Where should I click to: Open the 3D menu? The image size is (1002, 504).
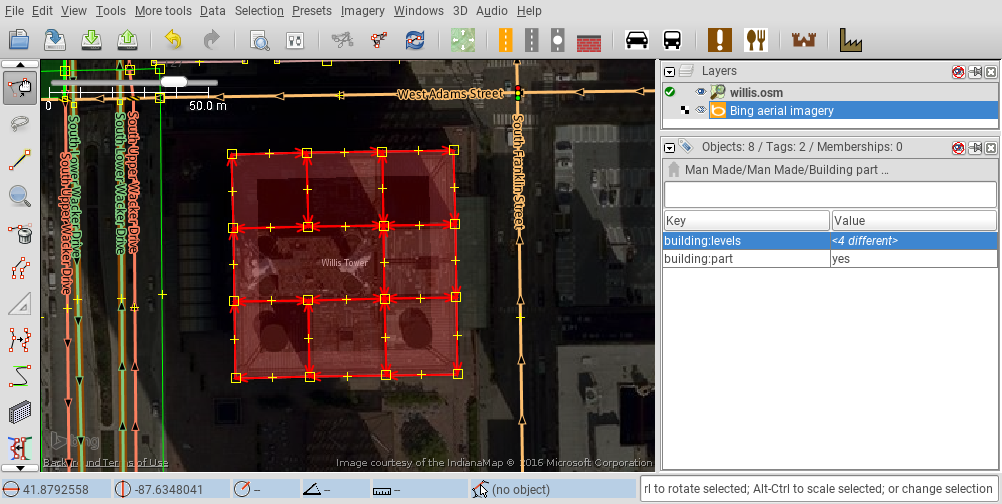click(460, 11)
